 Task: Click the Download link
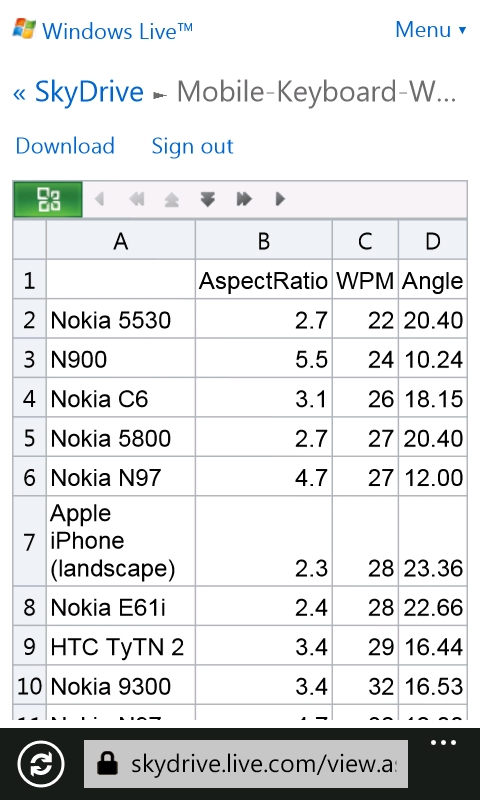65,146
